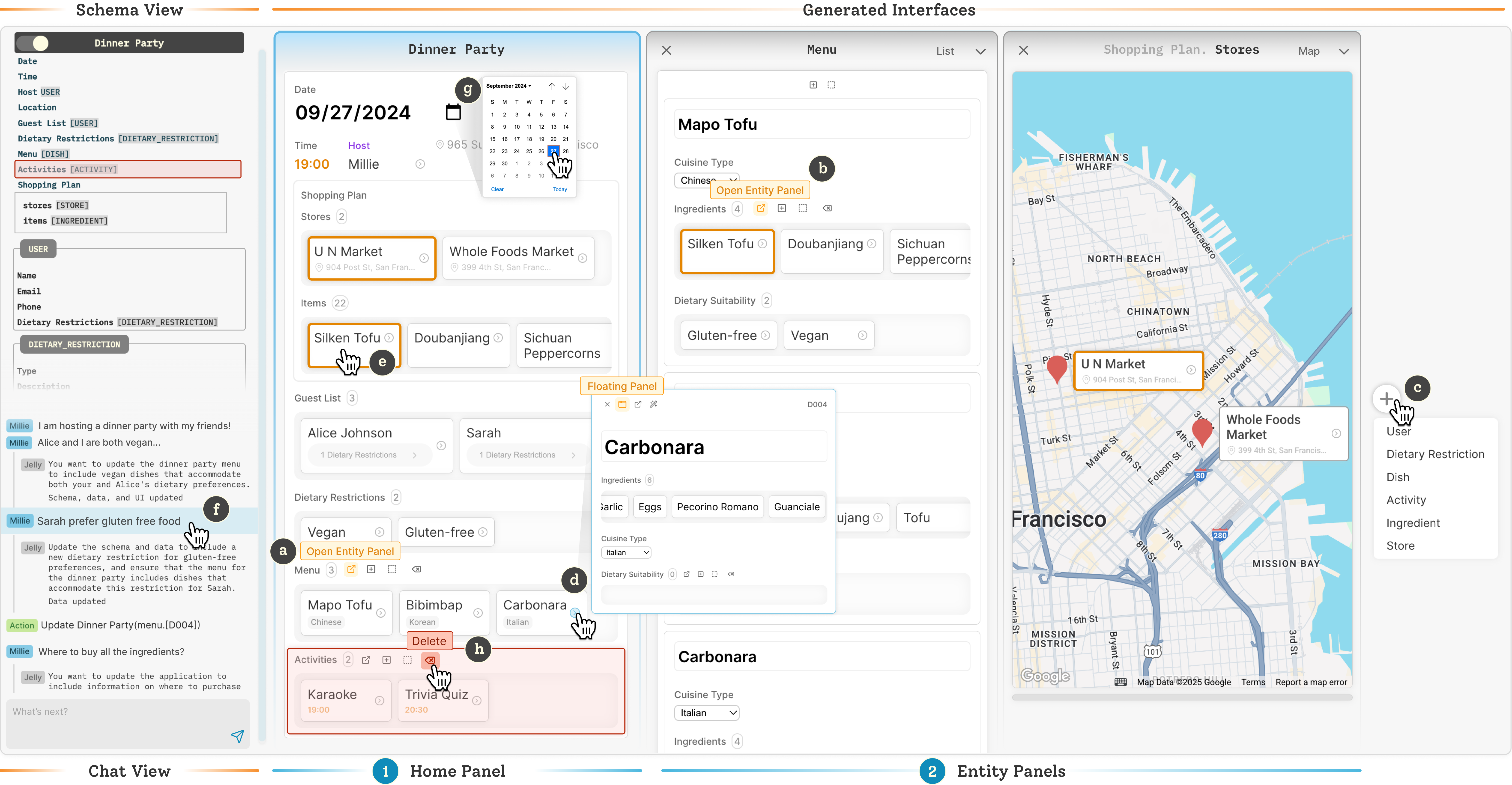Screen dimensions: 1512x785
Task: Select Ingredient from the add menu
Action: [x=1413, y=523]
